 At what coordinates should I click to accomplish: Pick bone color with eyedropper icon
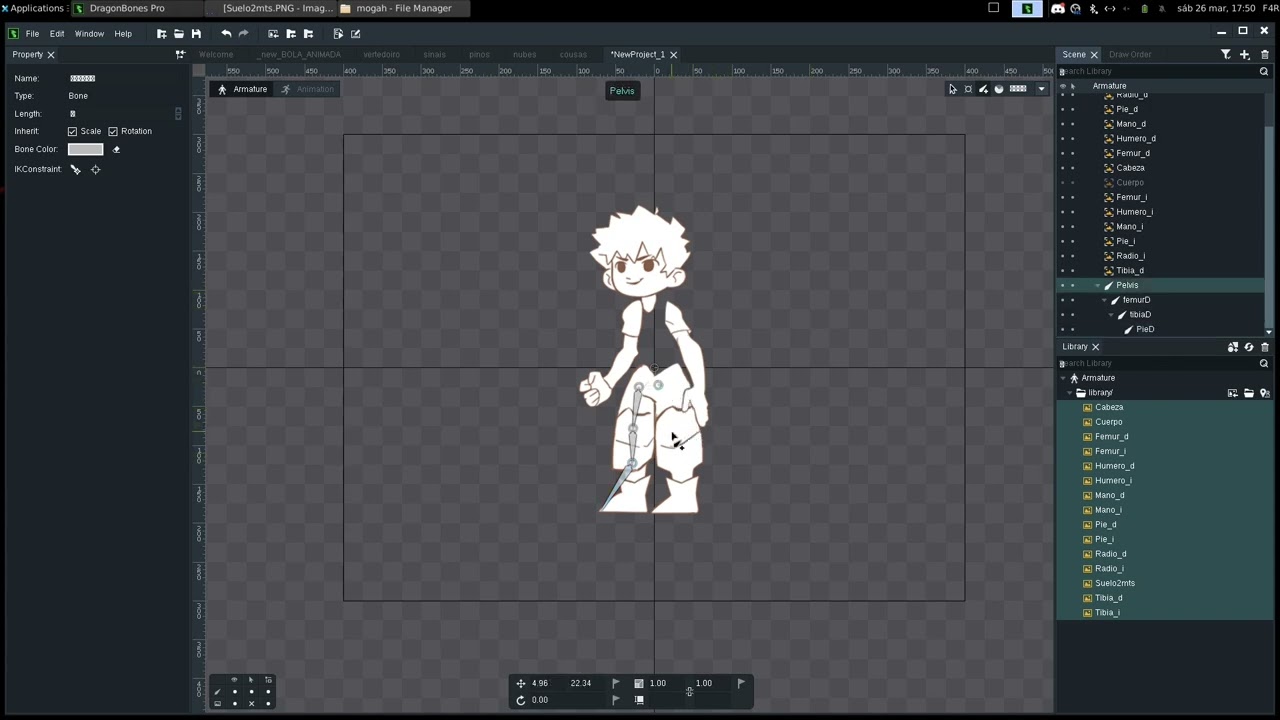pos(116,150)
